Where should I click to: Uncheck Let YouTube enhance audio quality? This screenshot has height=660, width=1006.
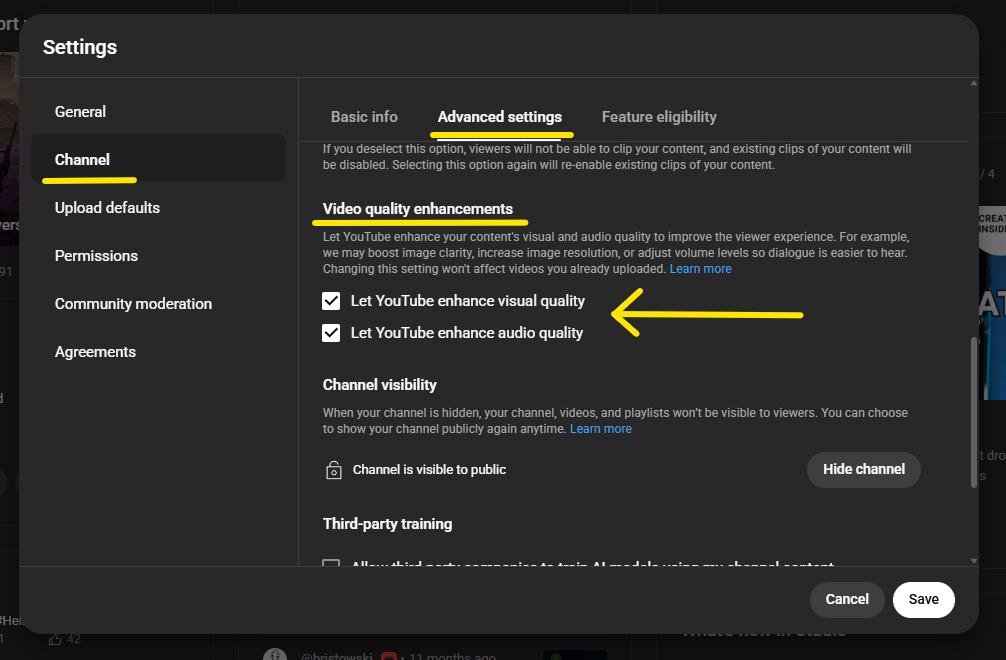tap(331, 333)
